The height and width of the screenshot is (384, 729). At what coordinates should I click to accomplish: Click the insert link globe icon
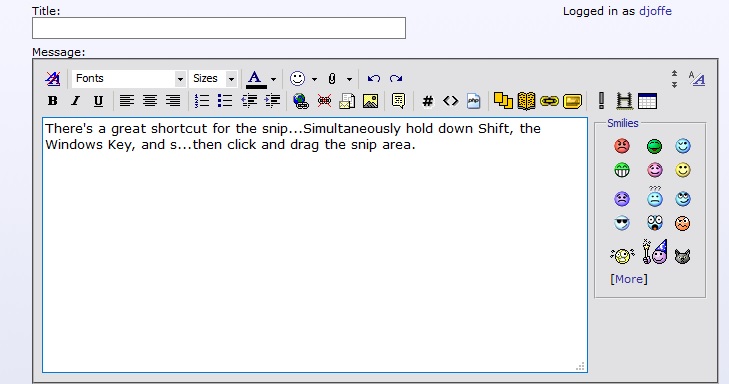point(301,101)
